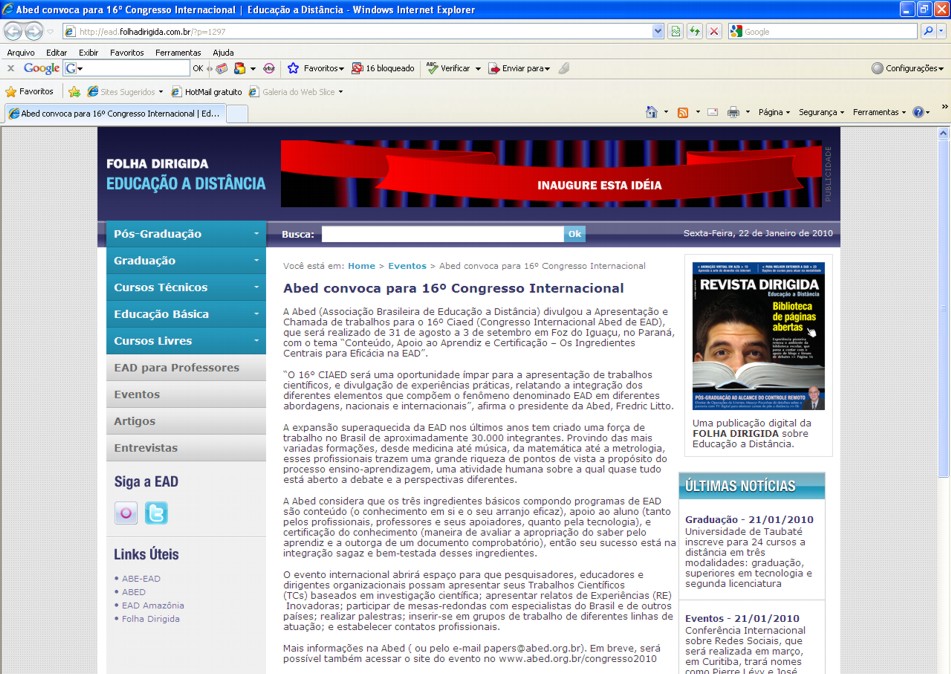
Task: Open Eventos - 21/01/2010 news headline
Action: pyautogui.click(x=742, y=618)
